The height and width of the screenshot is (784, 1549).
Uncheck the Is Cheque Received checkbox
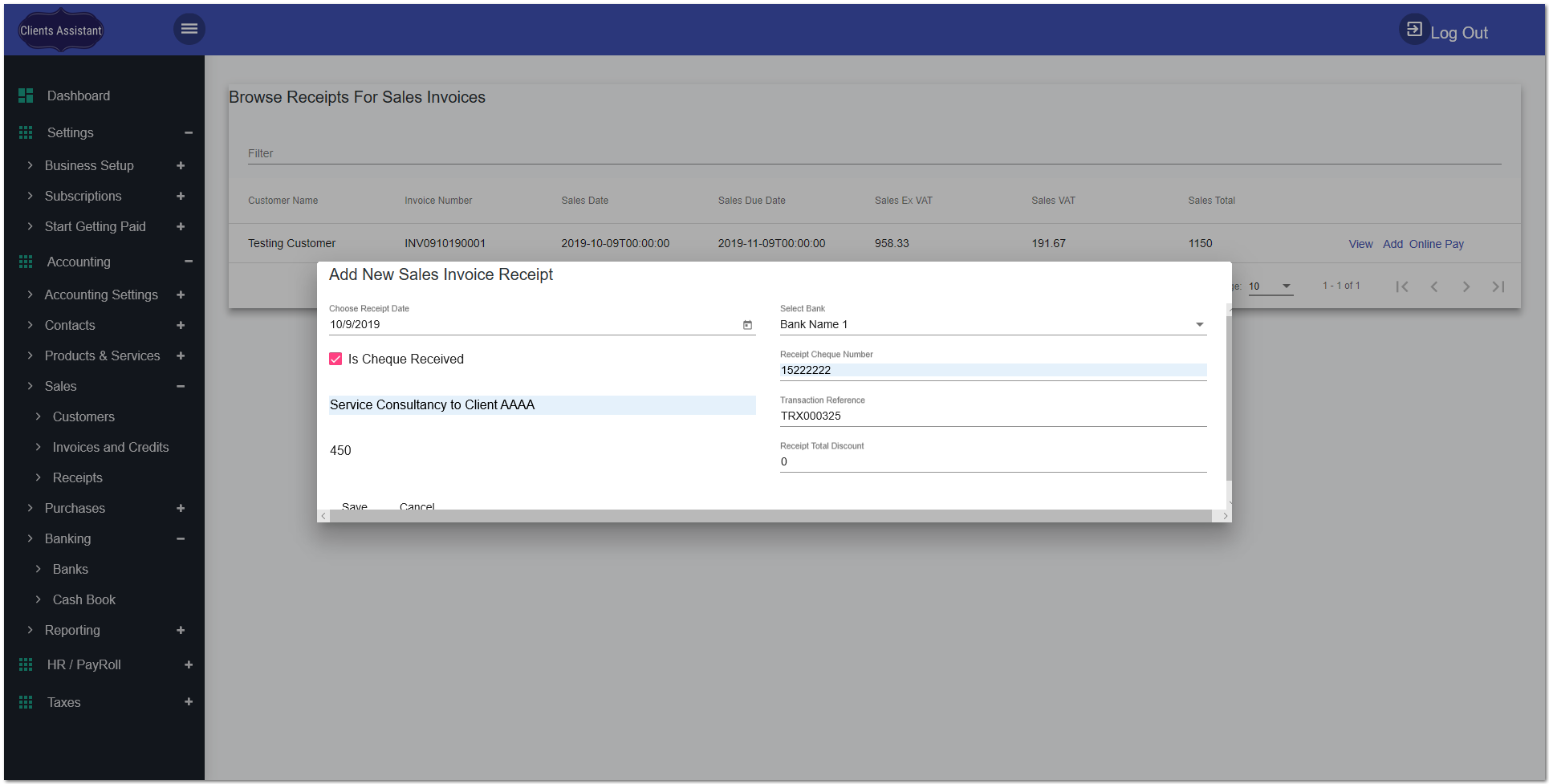pos(335,359)
